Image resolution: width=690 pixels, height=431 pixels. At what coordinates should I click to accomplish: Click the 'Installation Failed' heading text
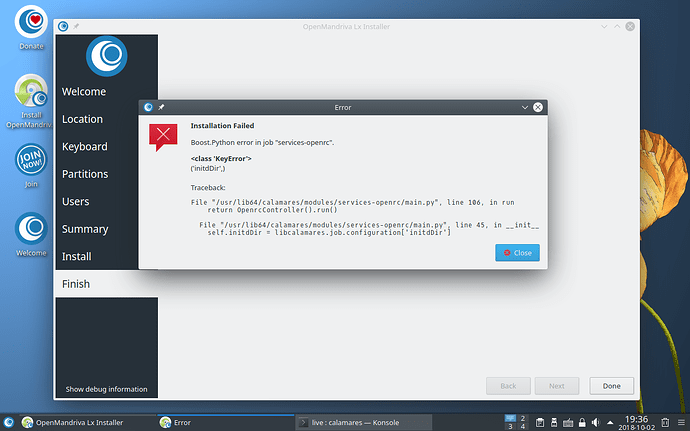tap(222, 125)
